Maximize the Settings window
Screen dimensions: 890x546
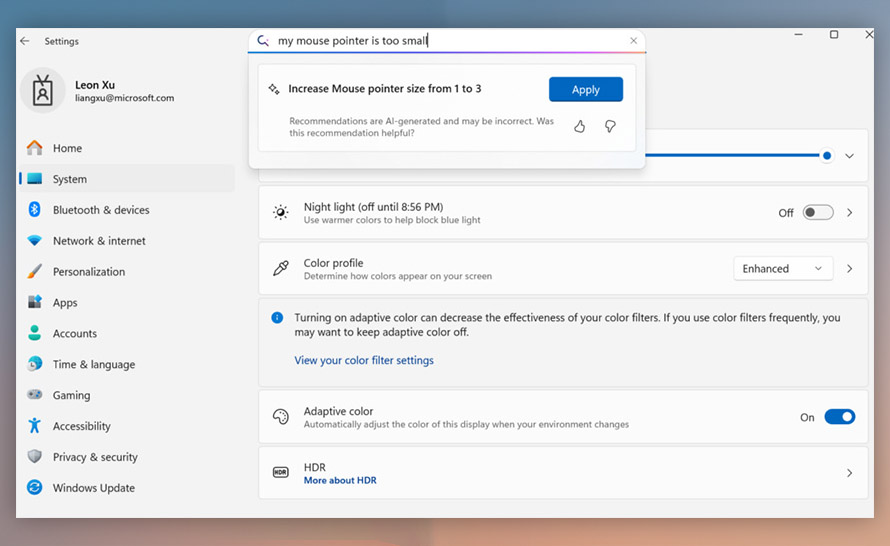tap(834, 35)
